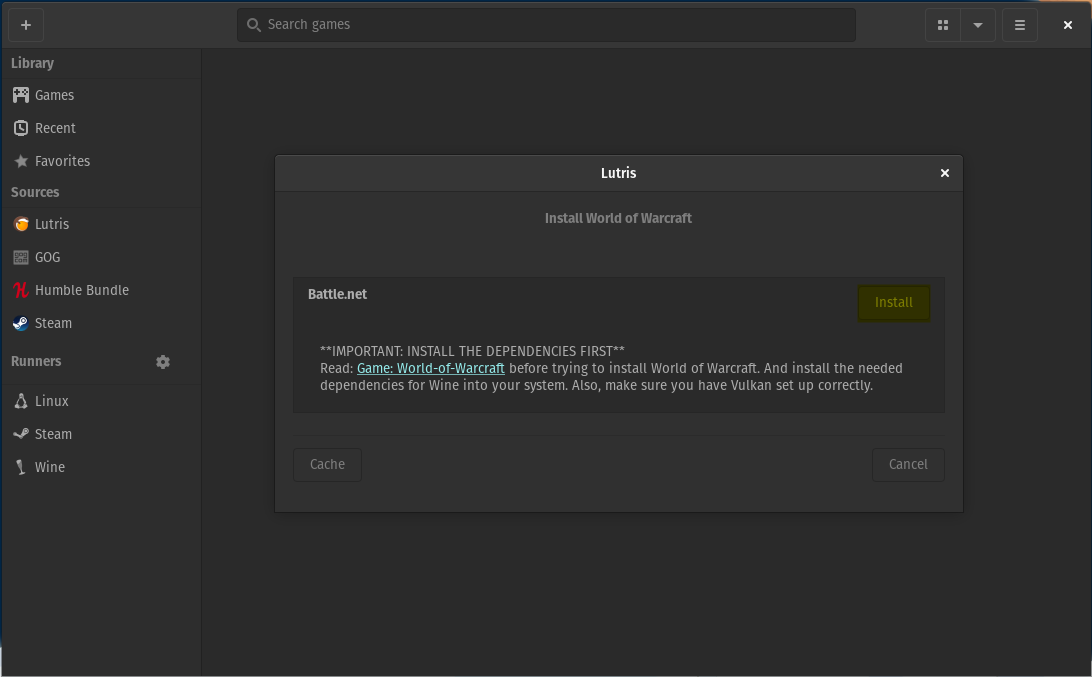Open the view options dropdown arrow

(977, 24)
